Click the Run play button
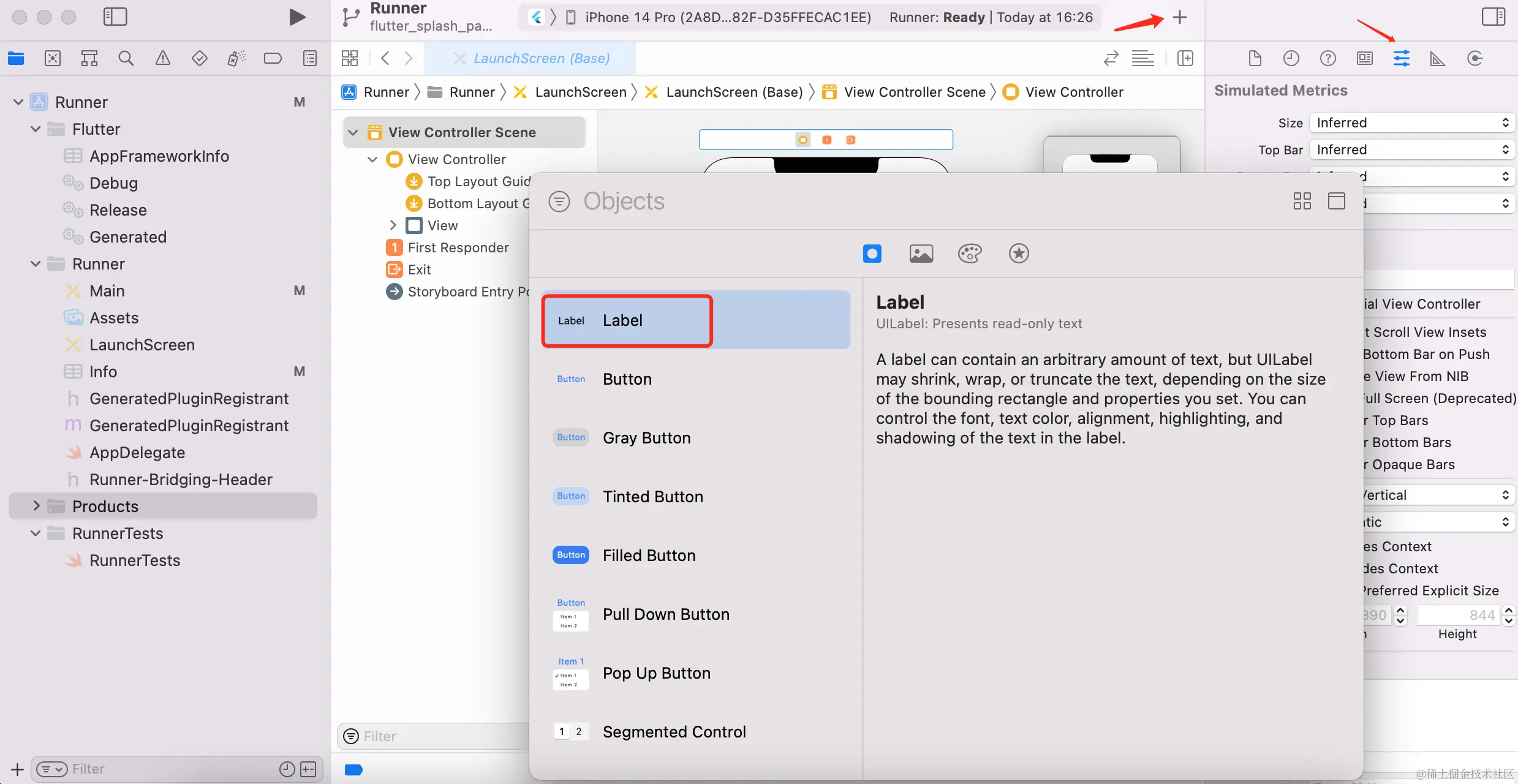 [x=297, y=17]
